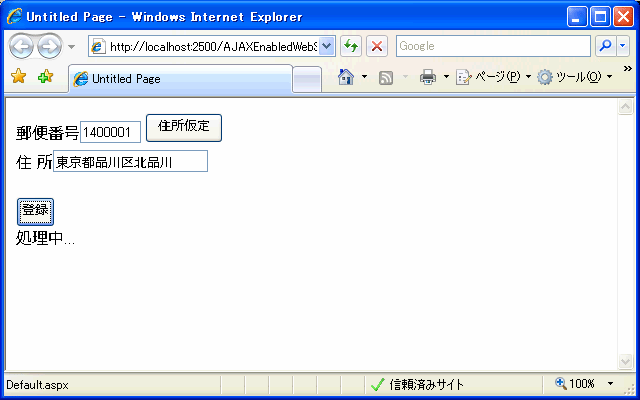Click the Add to Favorites icon
Image resolution: width=640 pixels, height=400 pixels.
pyautogui.click(x=45, y=76)
